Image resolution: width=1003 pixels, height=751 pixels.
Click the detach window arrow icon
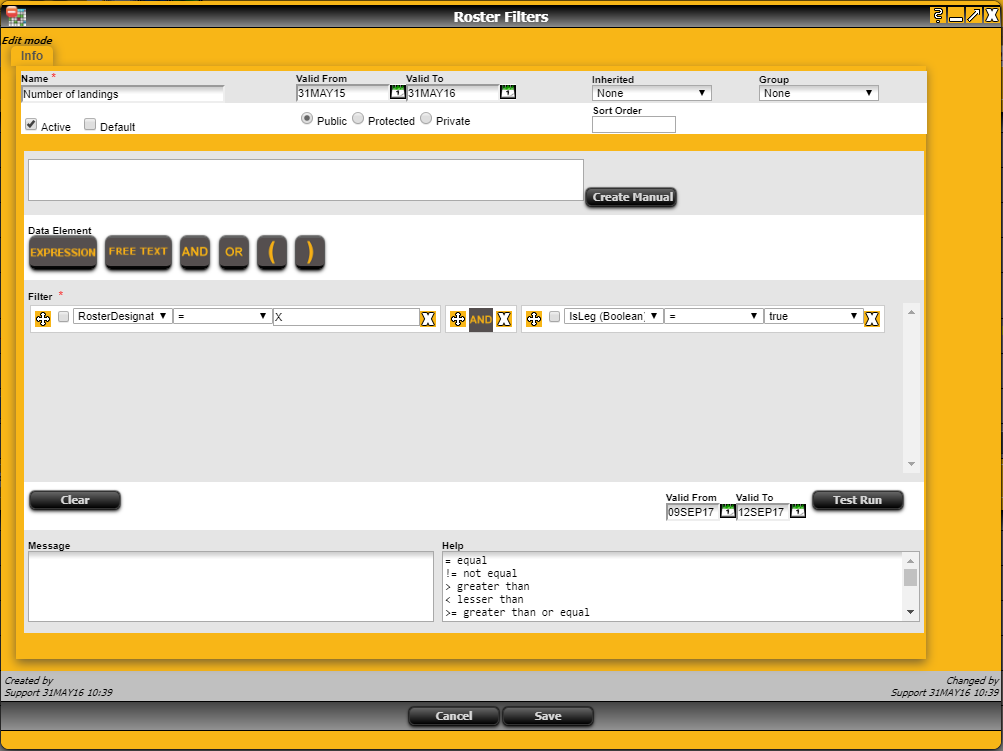tap(974, 15)
